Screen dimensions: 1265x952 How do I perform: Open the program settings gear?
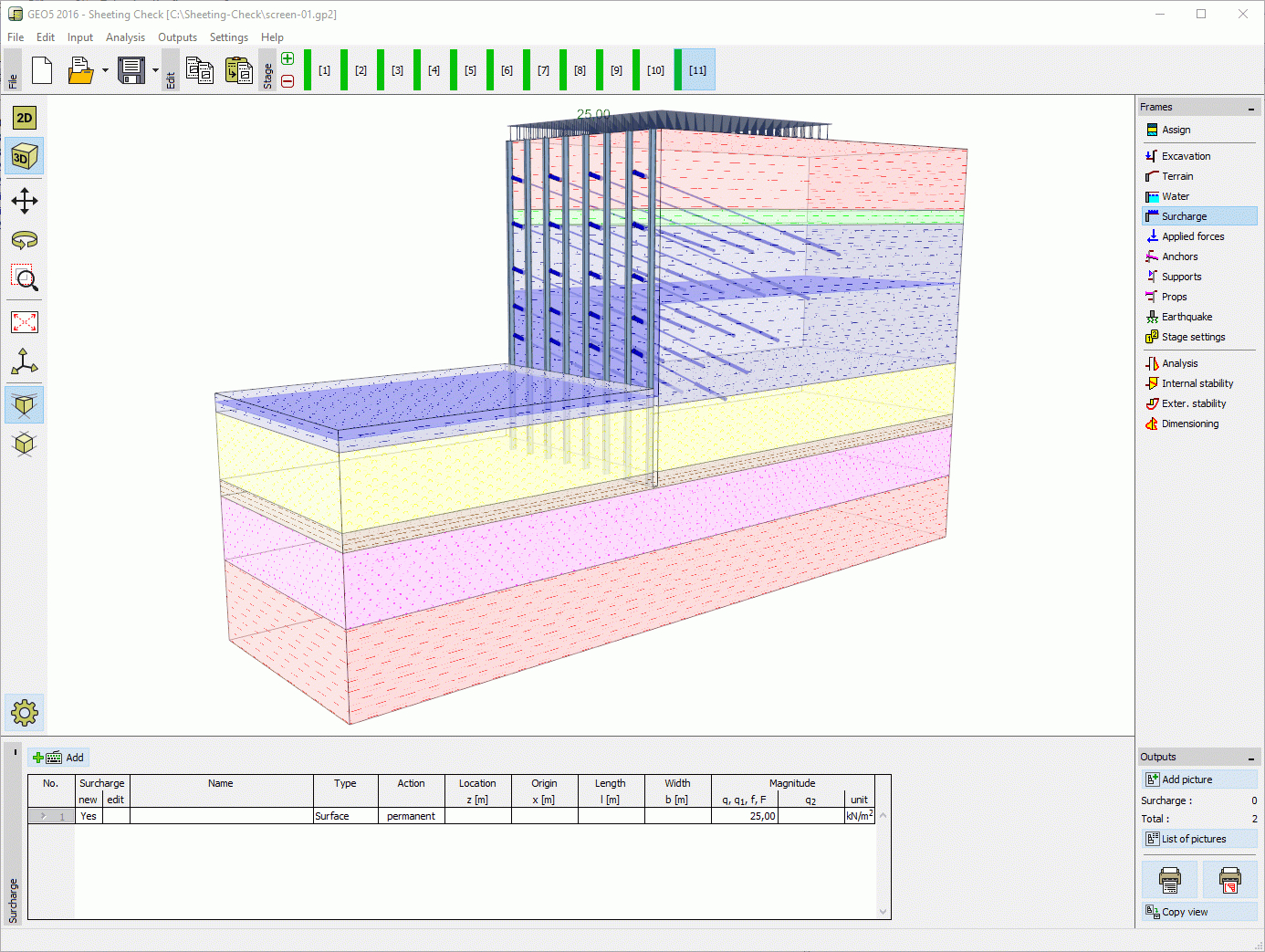click(x=24, y=713)
